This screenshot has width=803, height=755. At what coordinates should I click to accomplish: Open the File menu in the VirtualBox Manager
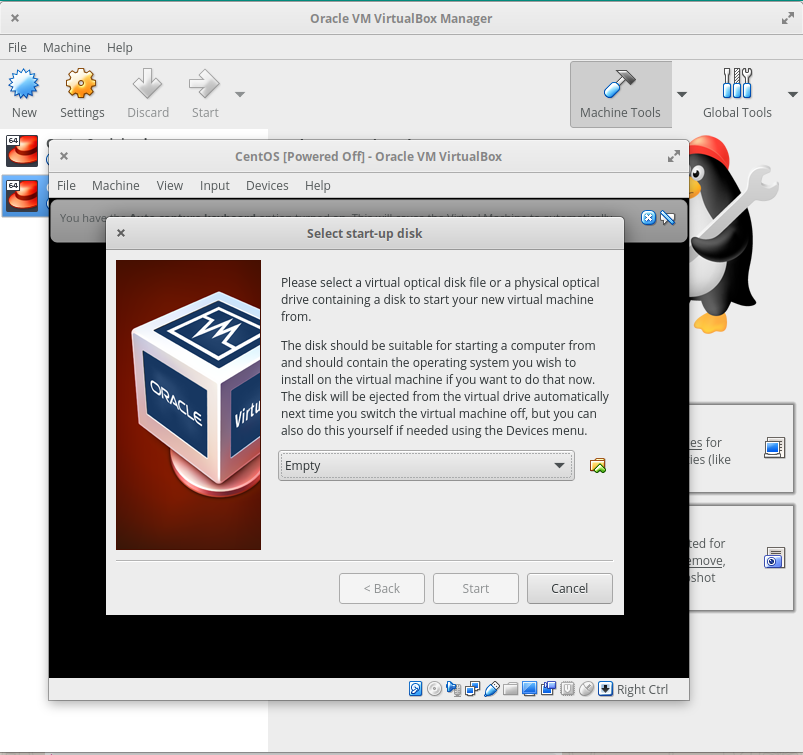[x=17, y=48]
